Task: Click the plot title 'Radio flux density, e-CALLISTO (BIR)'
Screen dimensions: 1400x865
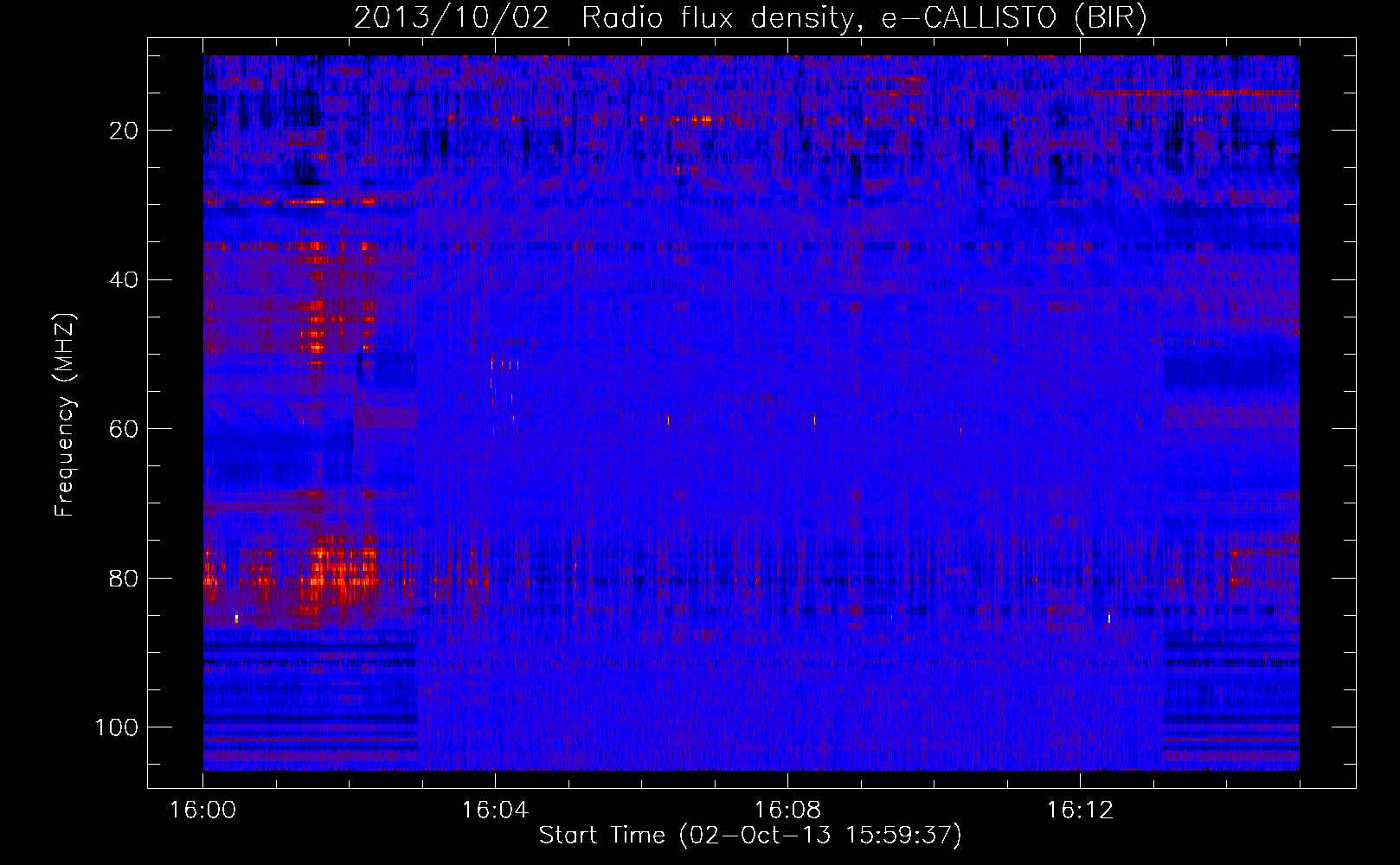Action: point(864,18)
